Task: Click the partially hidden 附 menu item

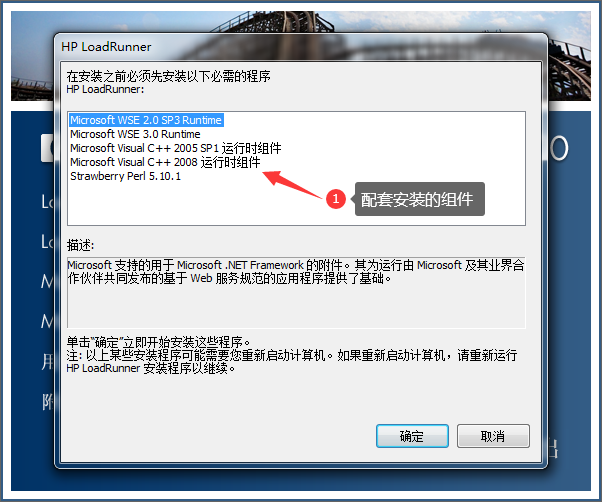Action: pos(48,402)
